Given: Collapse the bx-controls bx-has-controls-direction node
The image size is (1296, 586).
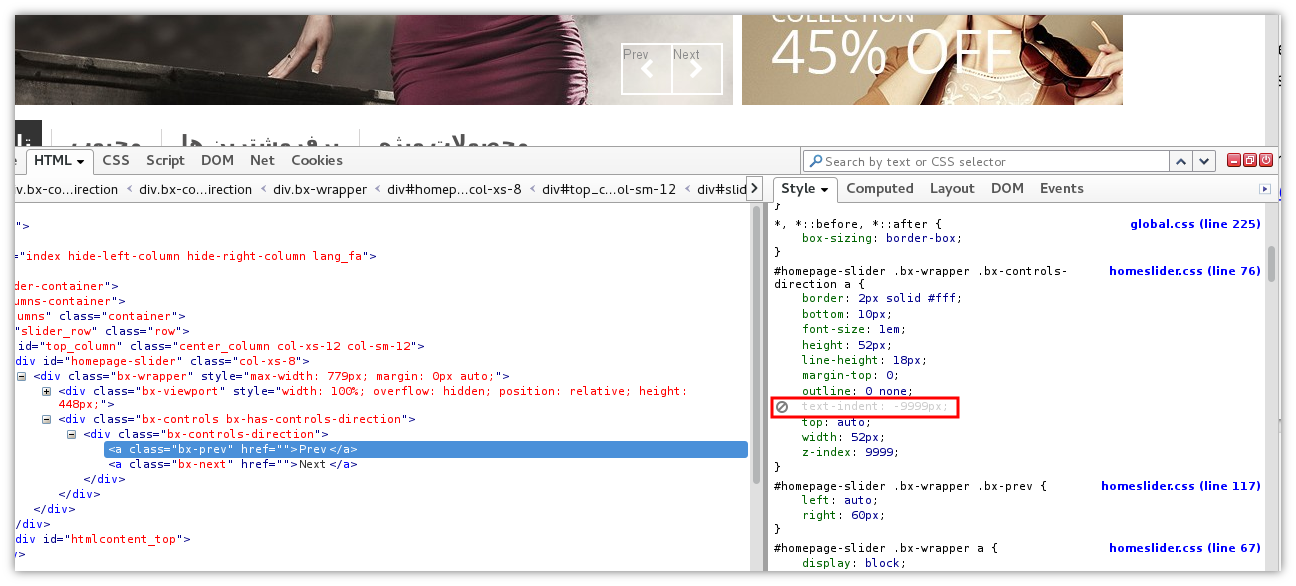Looking at the screenshot, I should [46, 419].
